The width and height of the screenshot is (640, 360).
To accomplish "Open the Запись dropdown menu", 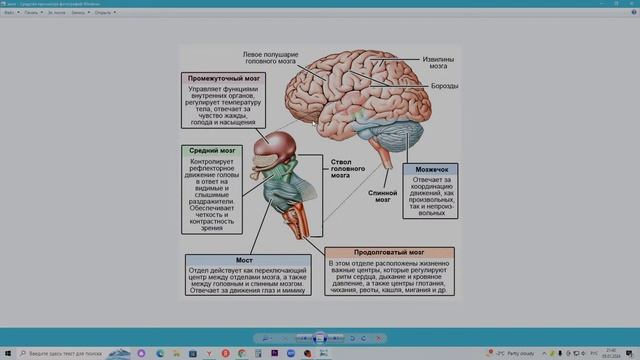I will [x=80, y=12].
